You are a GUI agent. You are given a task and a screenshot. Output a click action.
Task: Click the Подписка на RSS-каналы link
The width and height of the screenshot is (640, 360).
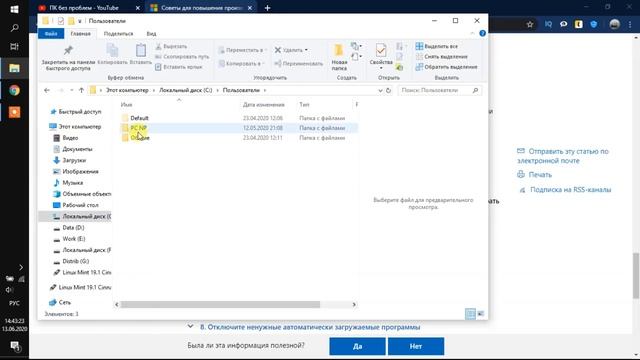(570, 190)
